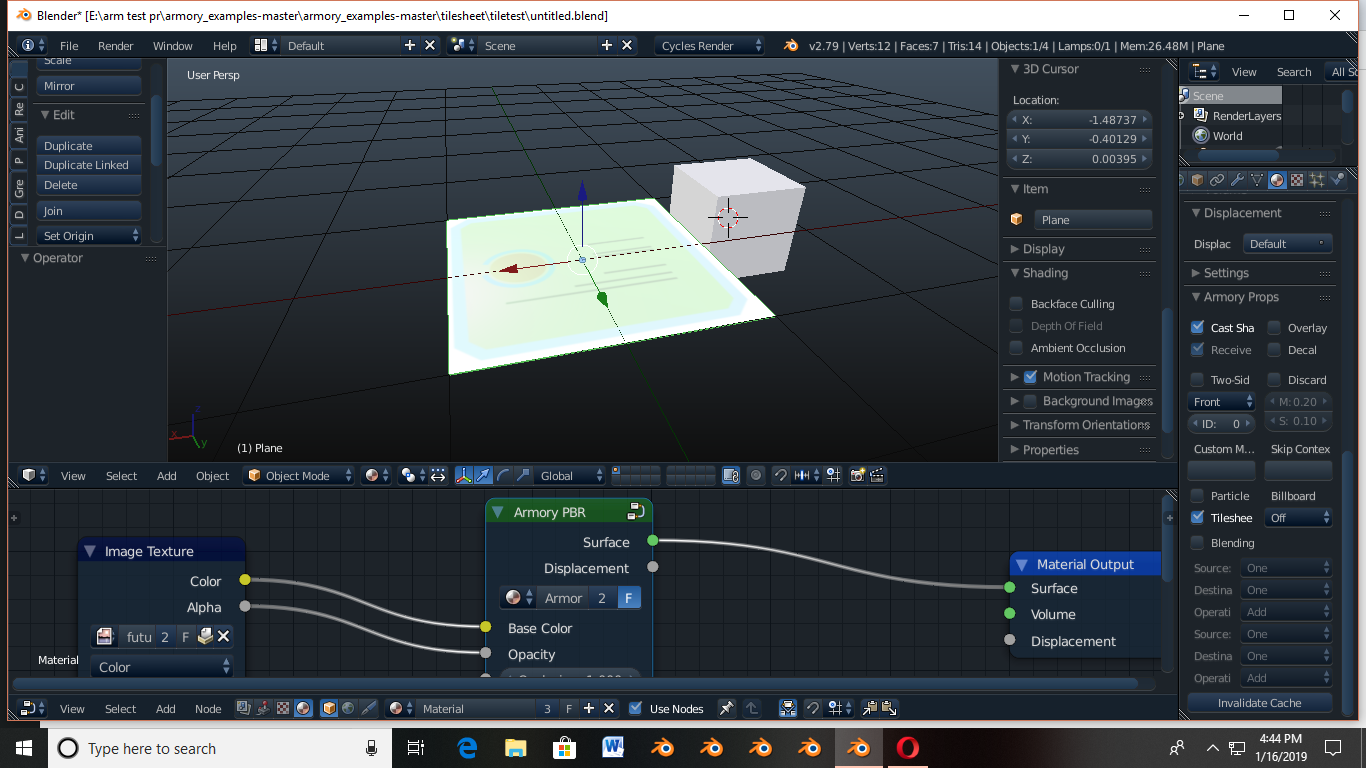The width and height of the screenshot is (1366, 768).
Task: Open the Cycles Render engine dropdown
Action: pyautogui.click(x=710, y=46)
